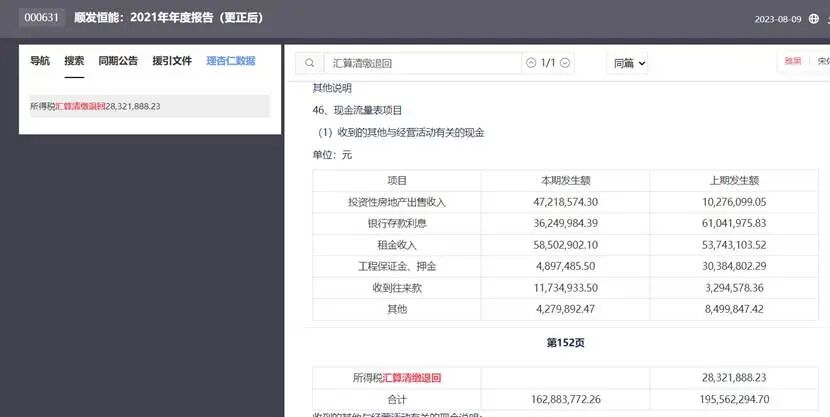This screenshot has height=417, width=830.
Task: Click the value 58,502,902.10
Action: click(x=565, y=245)
